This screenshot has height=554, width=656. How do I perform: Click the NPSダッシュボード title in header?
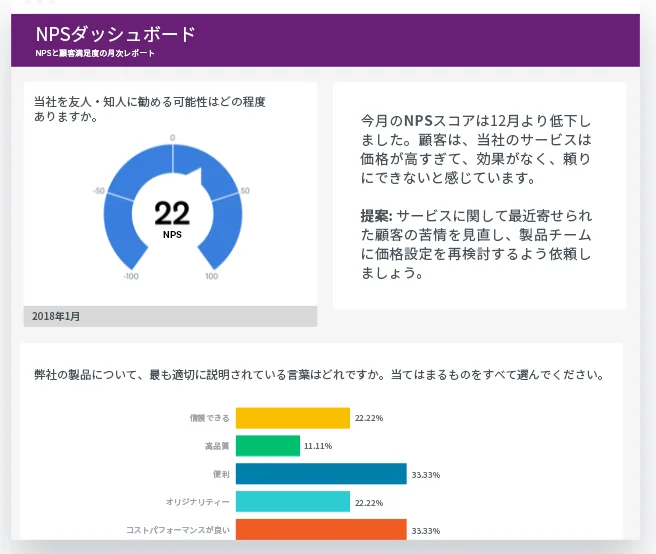coord(115,34)
